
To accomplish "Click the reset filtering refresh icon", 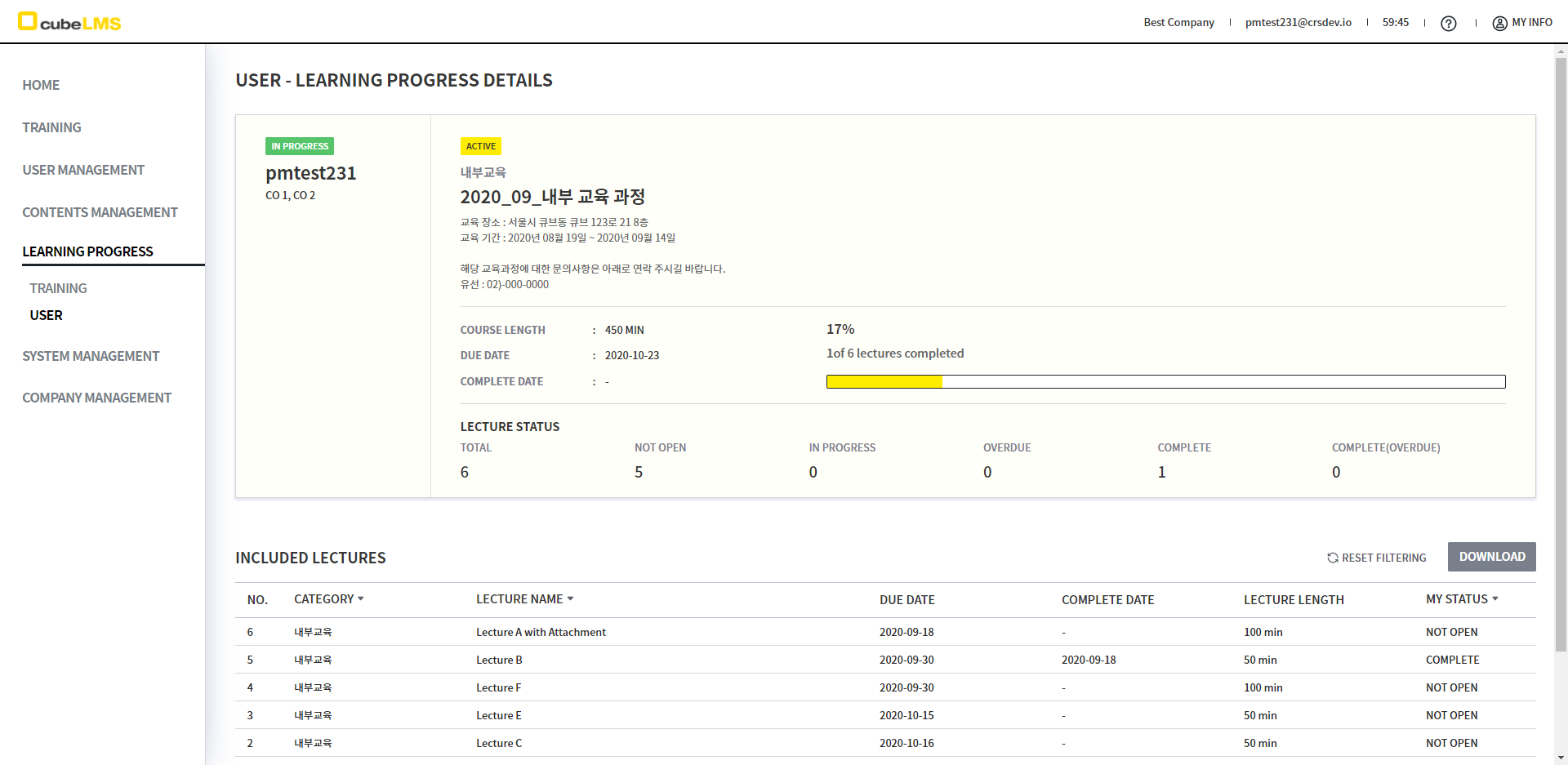I will pyautogui.click(x=1332, y=558).
